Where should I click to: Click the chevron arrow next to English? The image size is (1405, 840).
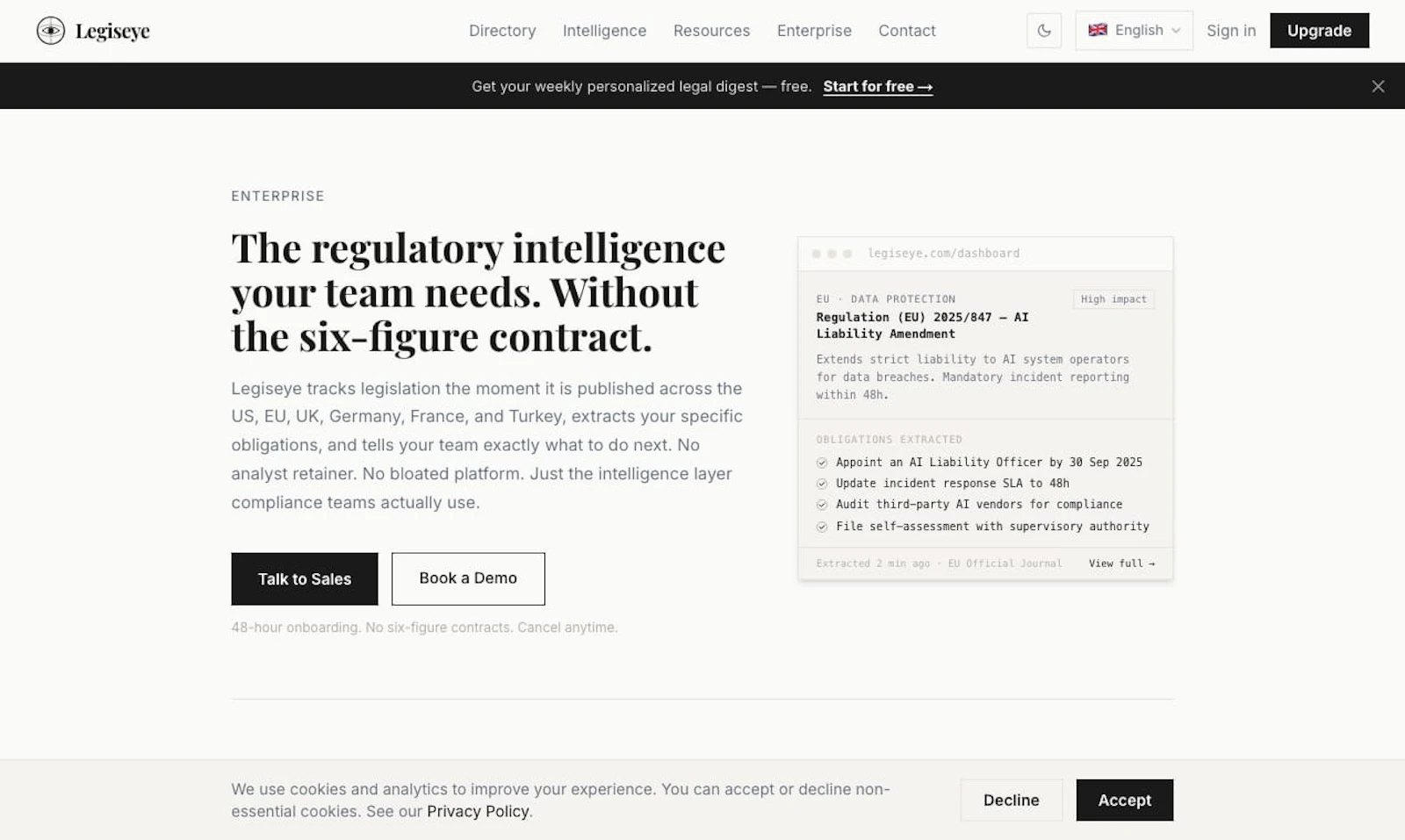point(1176,31)
